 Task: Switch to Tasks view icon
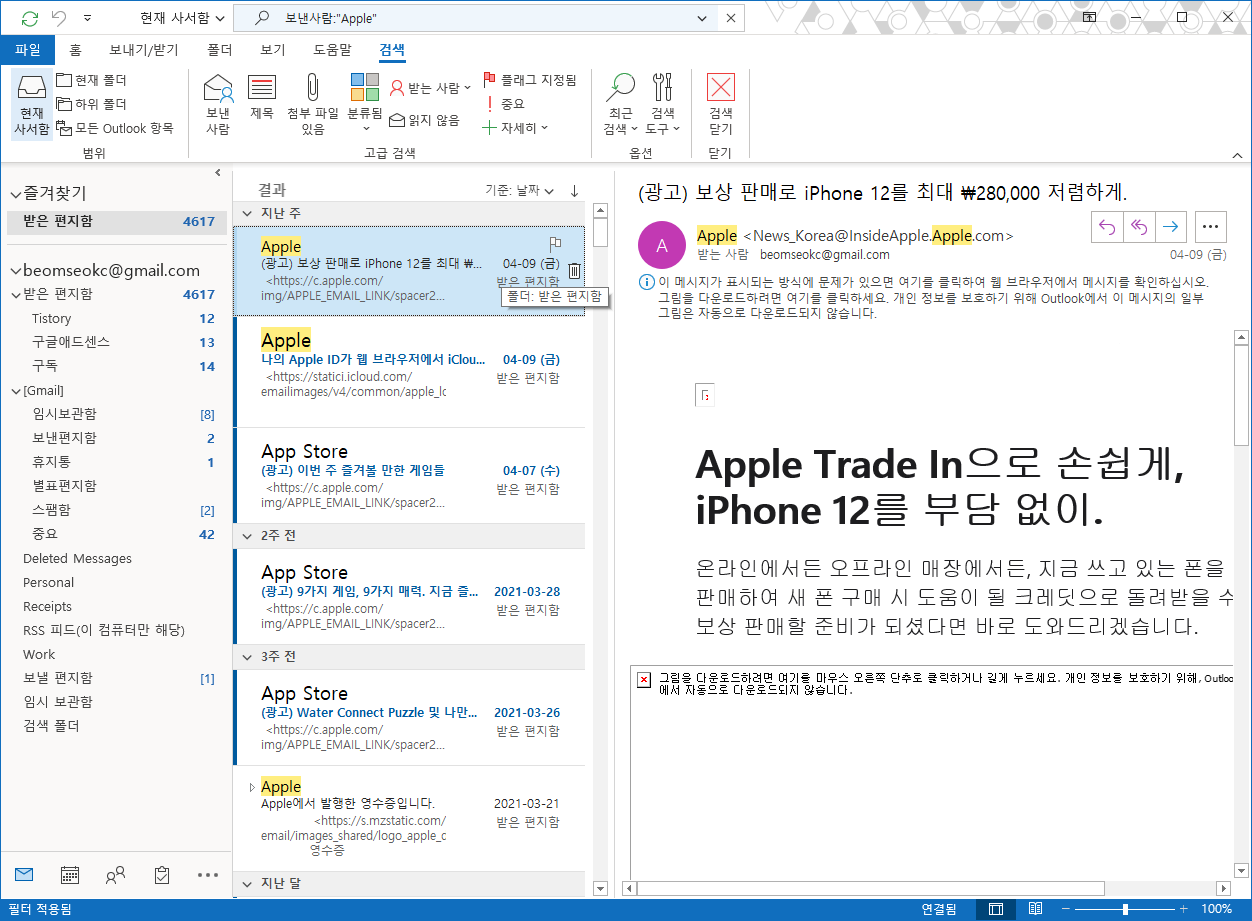[162, 875]
